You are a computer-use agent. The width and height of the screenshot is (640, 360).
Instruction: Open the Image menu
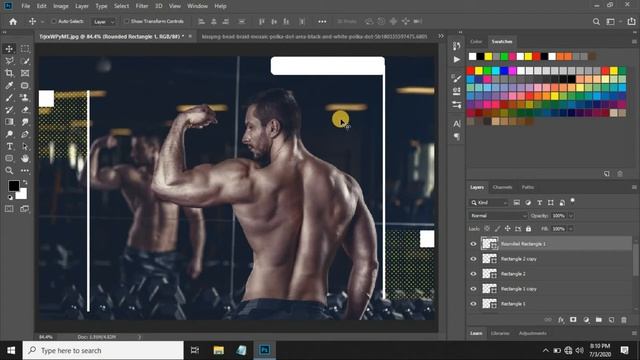(61, 6)
